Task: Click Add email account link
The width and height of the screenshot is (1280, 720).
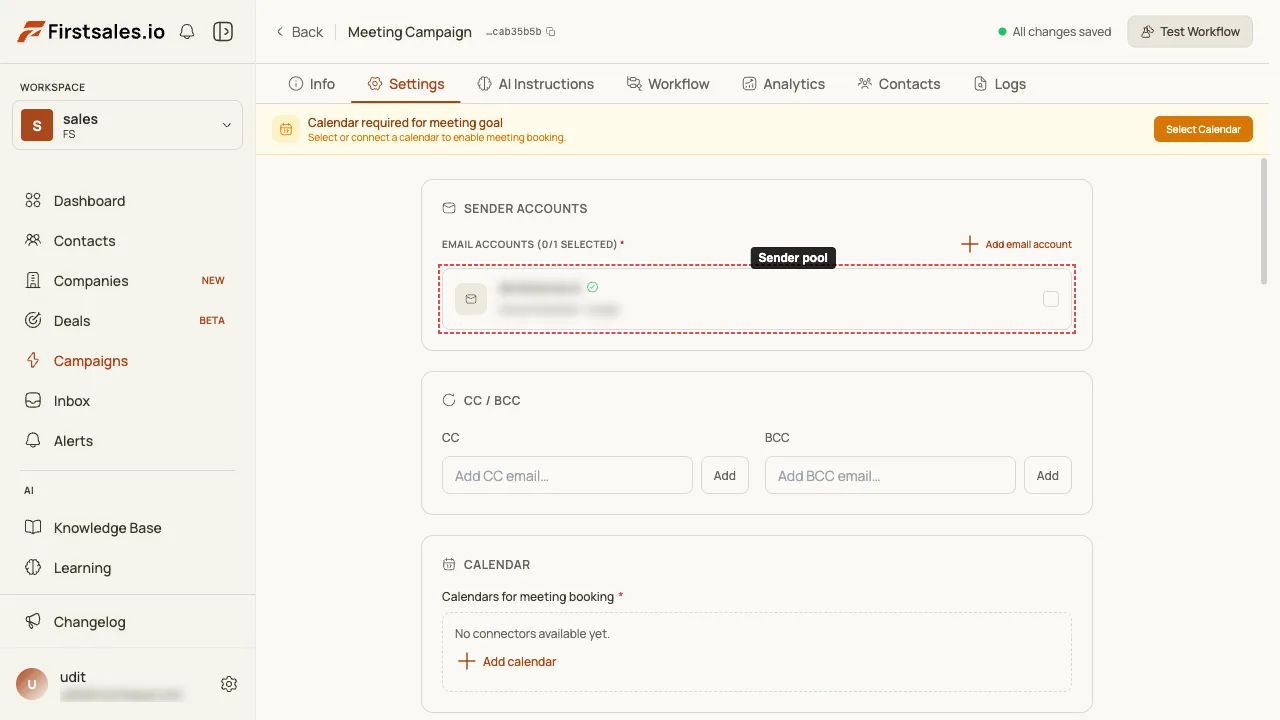Action: click(1016, 244)
